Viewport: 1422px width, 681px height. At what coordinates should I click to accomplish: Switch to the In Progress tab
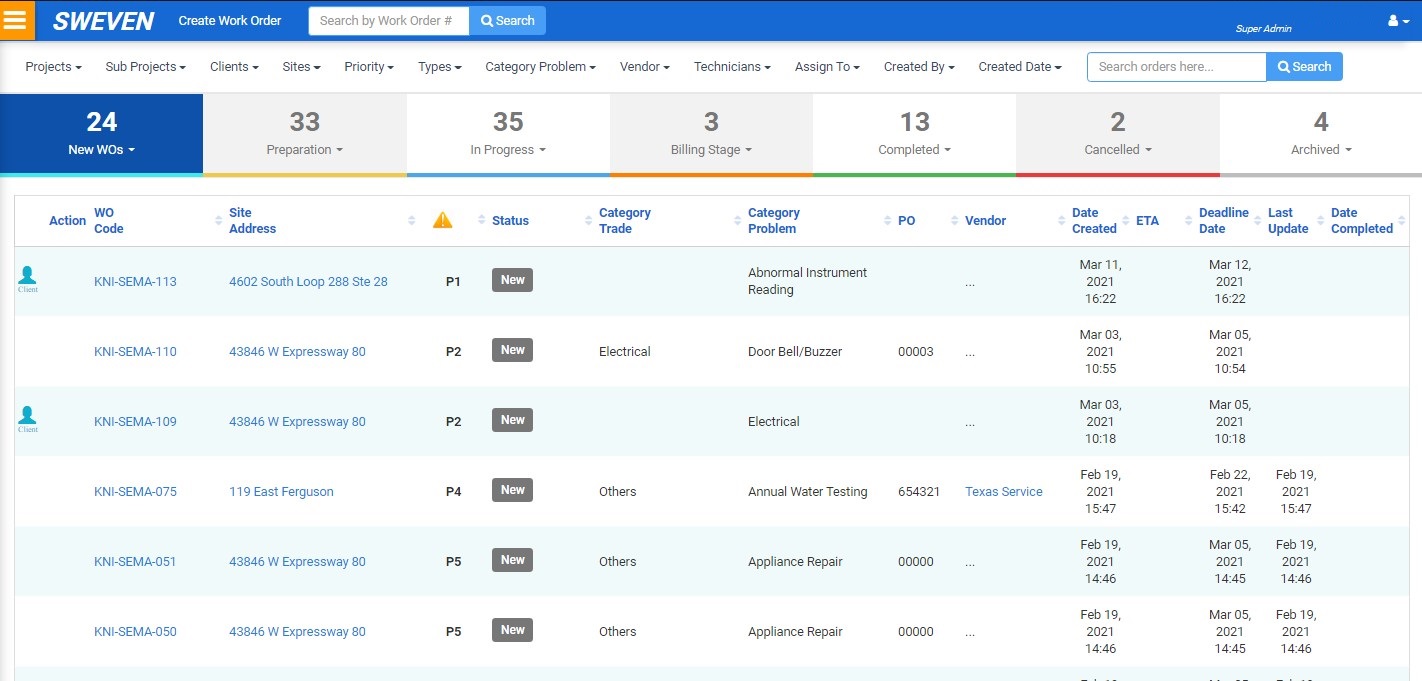508,134
